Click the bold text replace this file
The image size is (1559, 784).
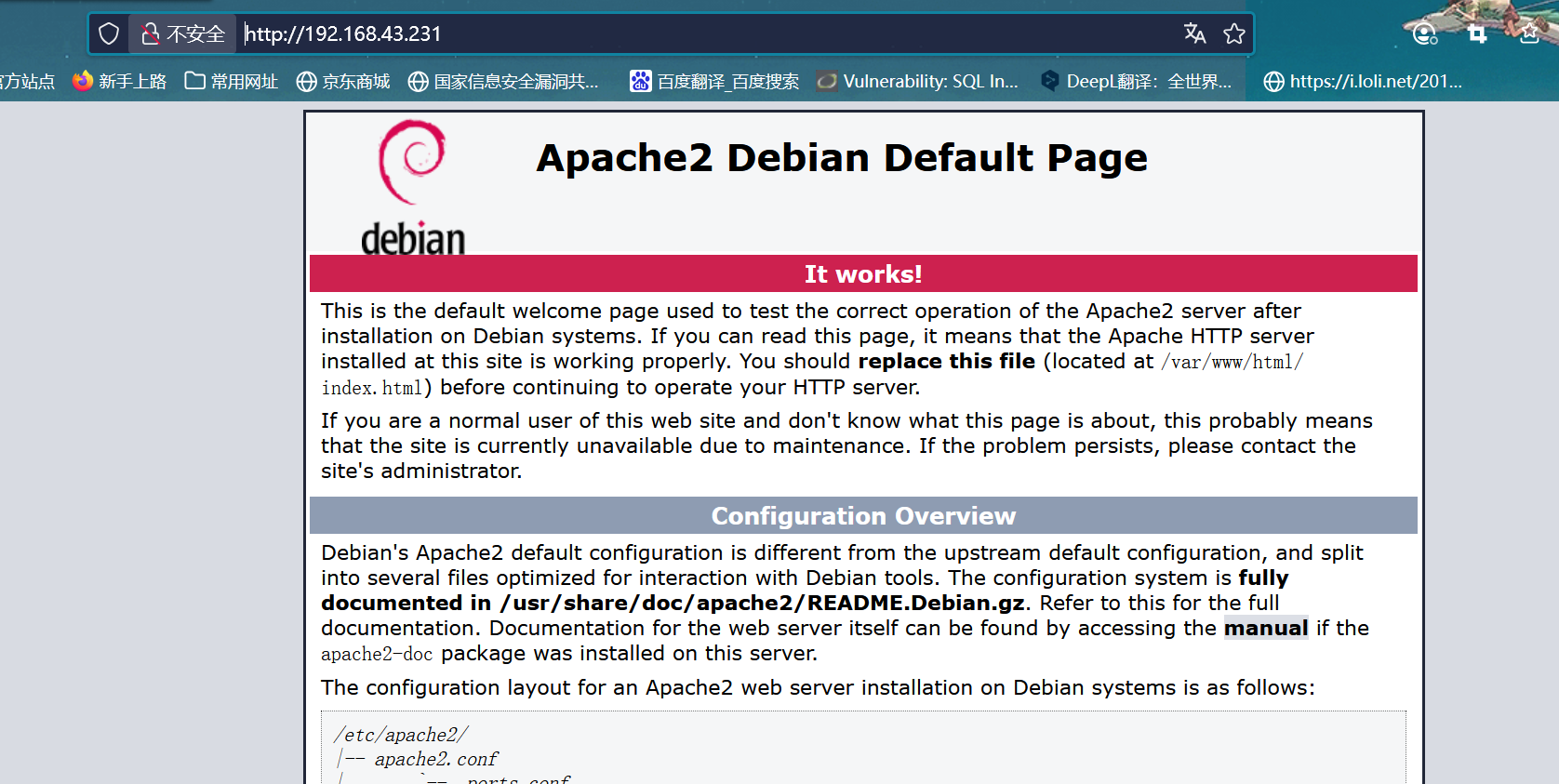click(946, 361)
